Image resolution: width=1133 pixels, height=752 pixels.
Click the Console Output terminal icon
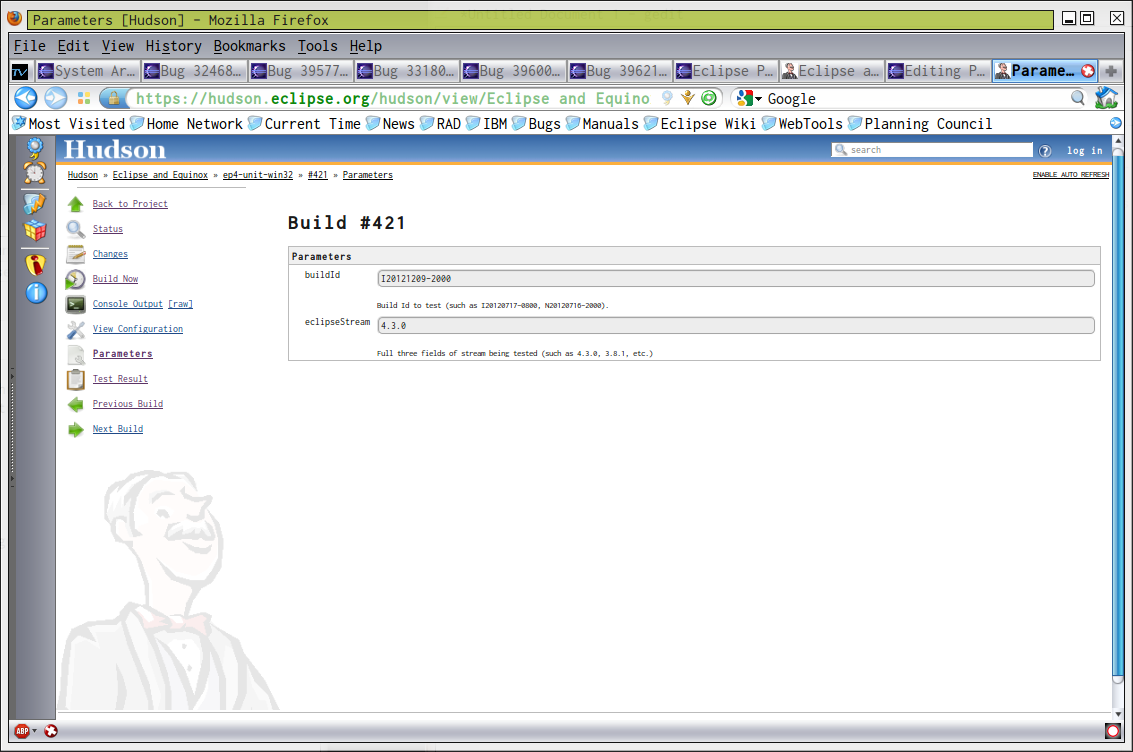pos(75,304)
